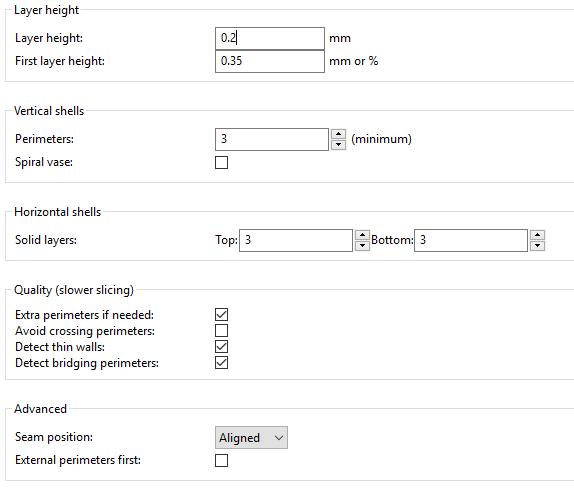Enable Avoid crossing perimeters option
The height and width of the screenshot is (488, 574).
[221, 331]
